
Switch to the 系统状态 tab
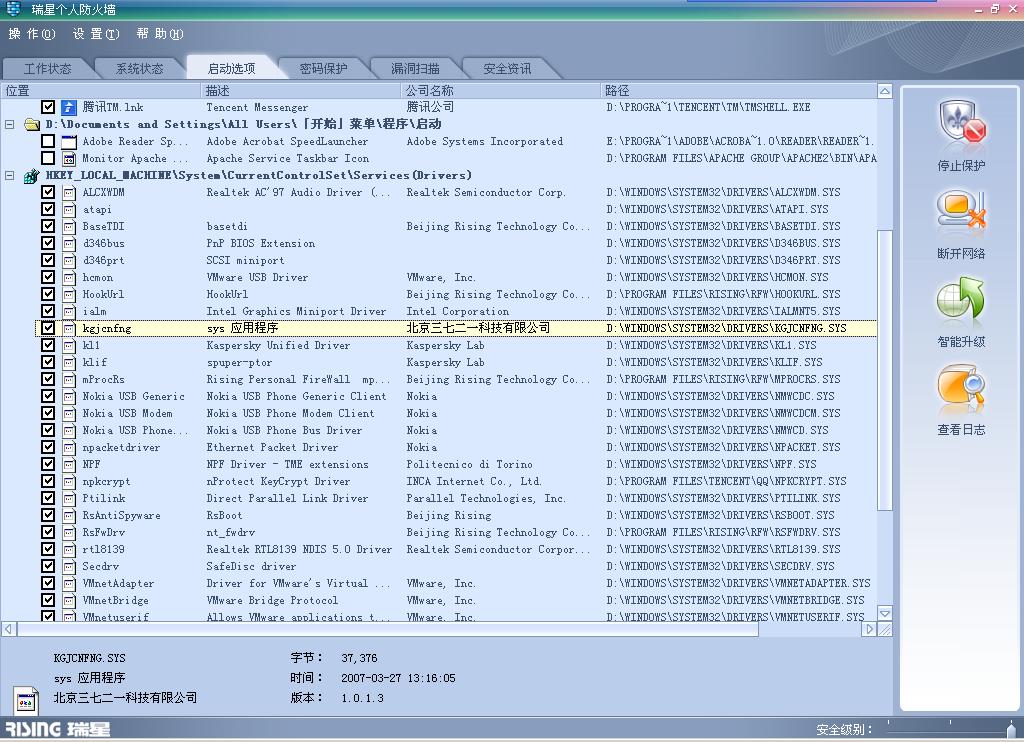(139, 68)
